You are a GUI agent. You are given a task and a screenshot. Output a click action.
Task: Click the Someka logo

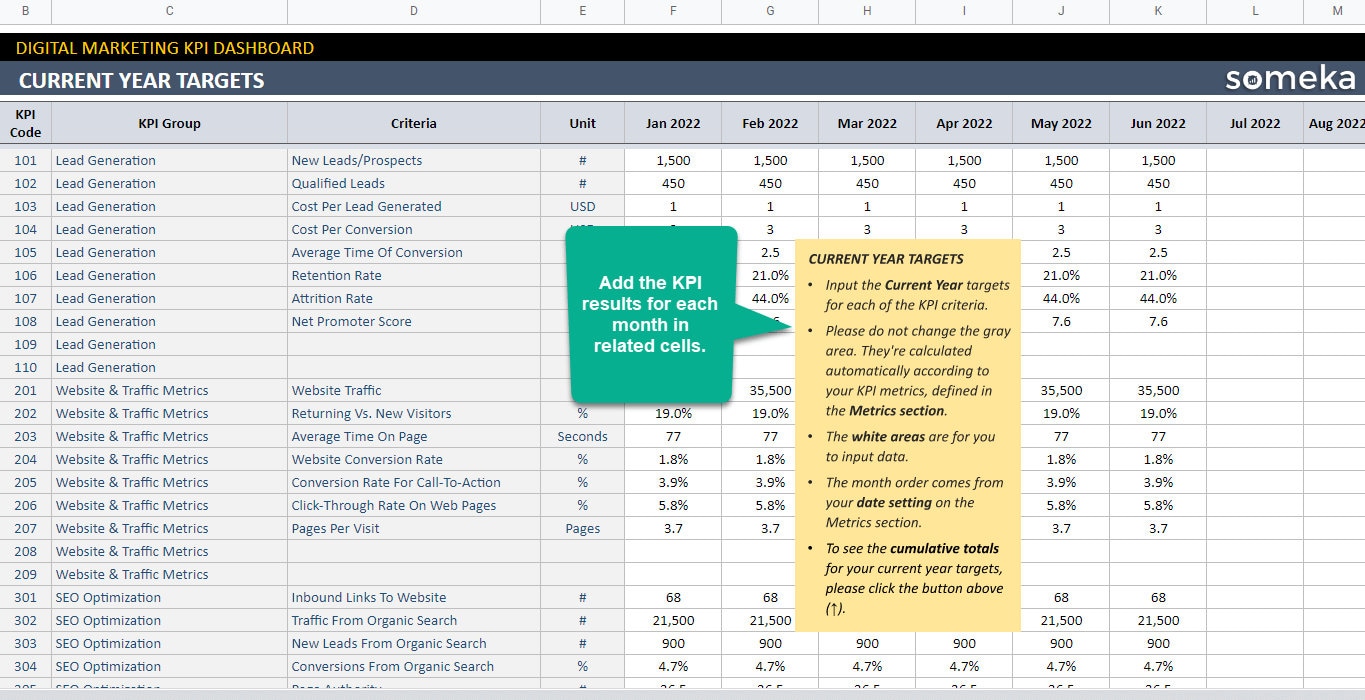(x=1290, y=77)
